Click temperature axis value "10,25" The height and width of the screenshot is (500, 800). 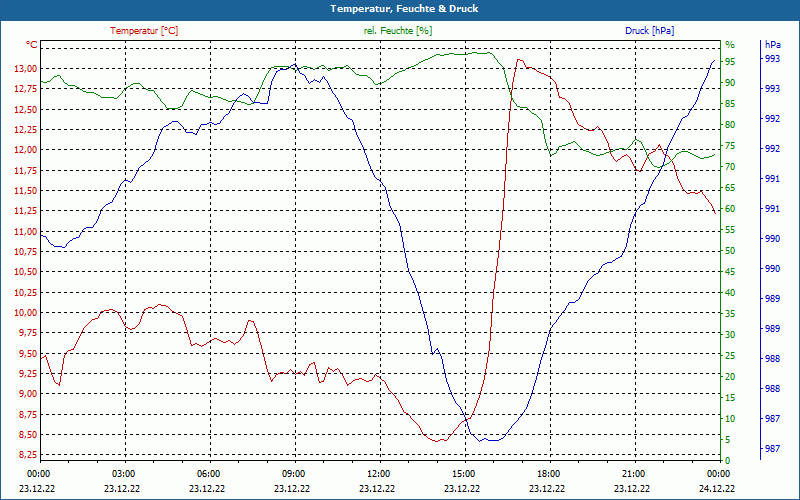[24, 292]
